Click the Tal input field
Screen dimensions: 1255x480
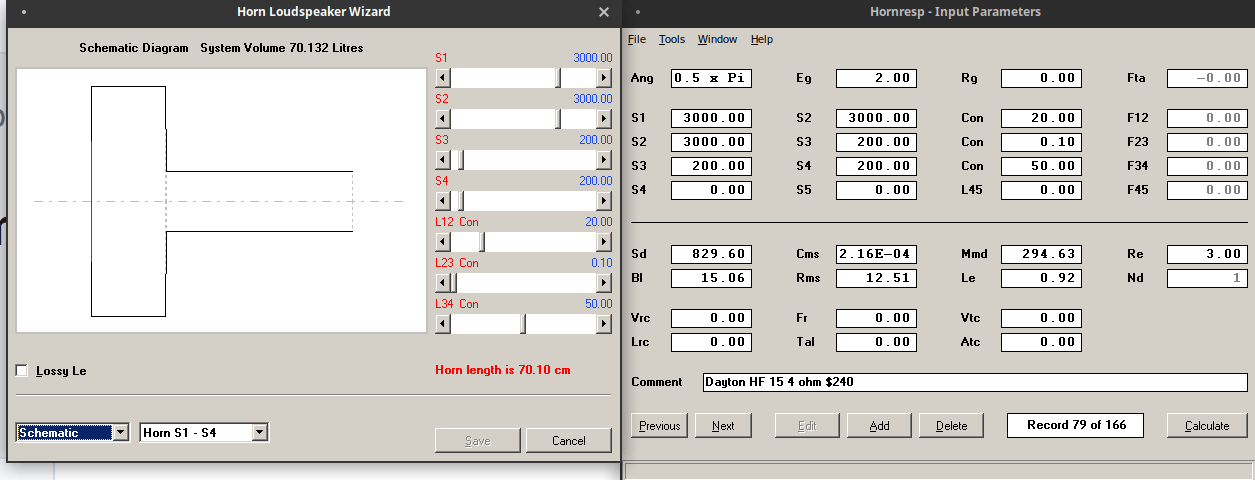[876, 342]
